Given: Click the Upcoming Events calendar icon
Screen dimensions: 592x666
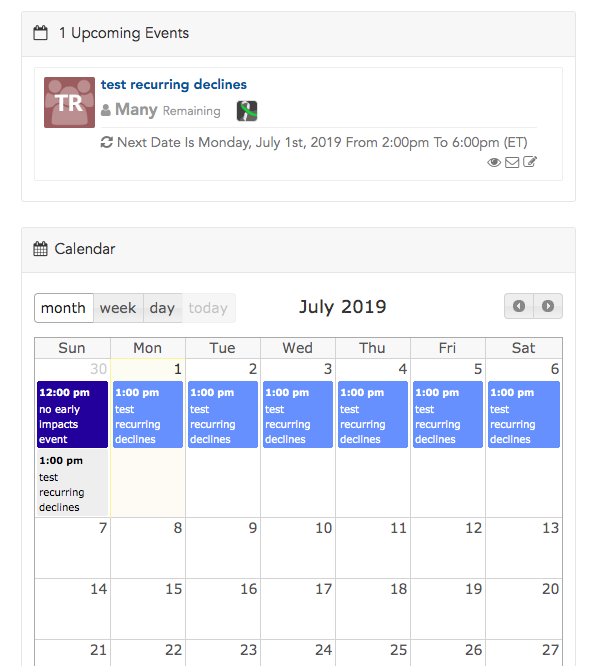Looking at the screenshot, I should click(x=40, y=33).
